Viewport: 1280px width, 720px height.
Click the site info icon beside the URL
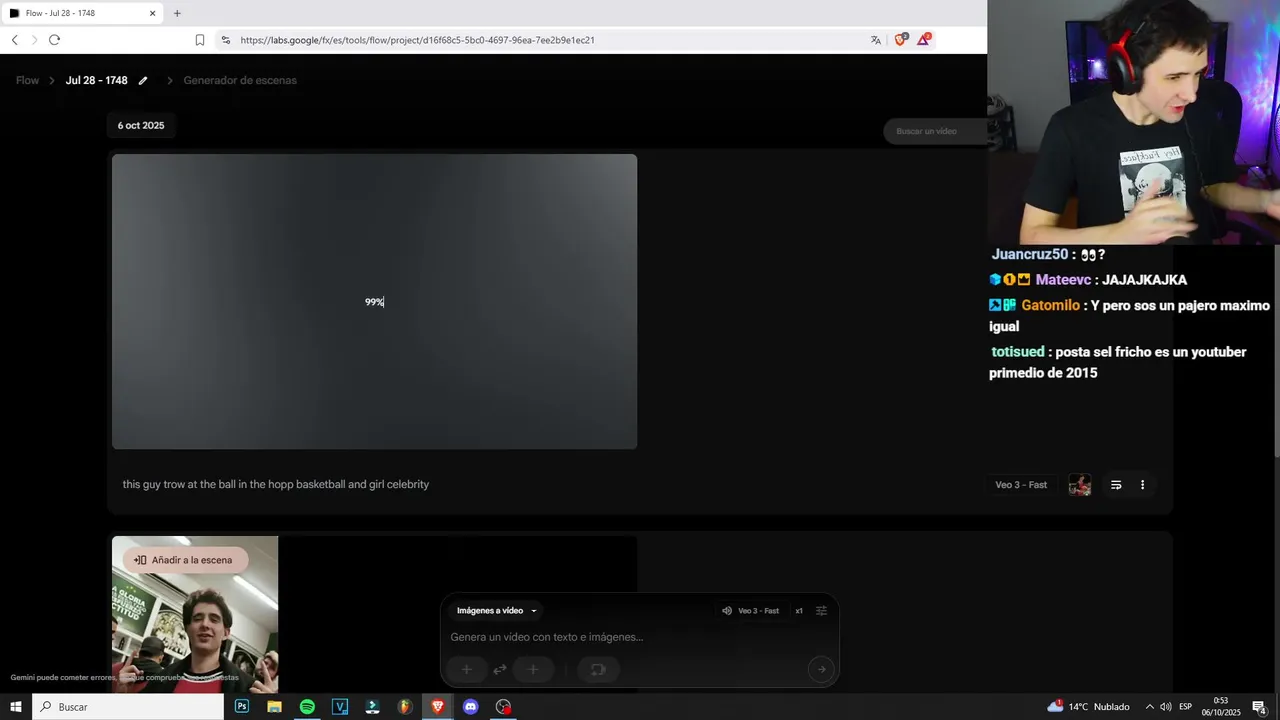click(226, 40)
